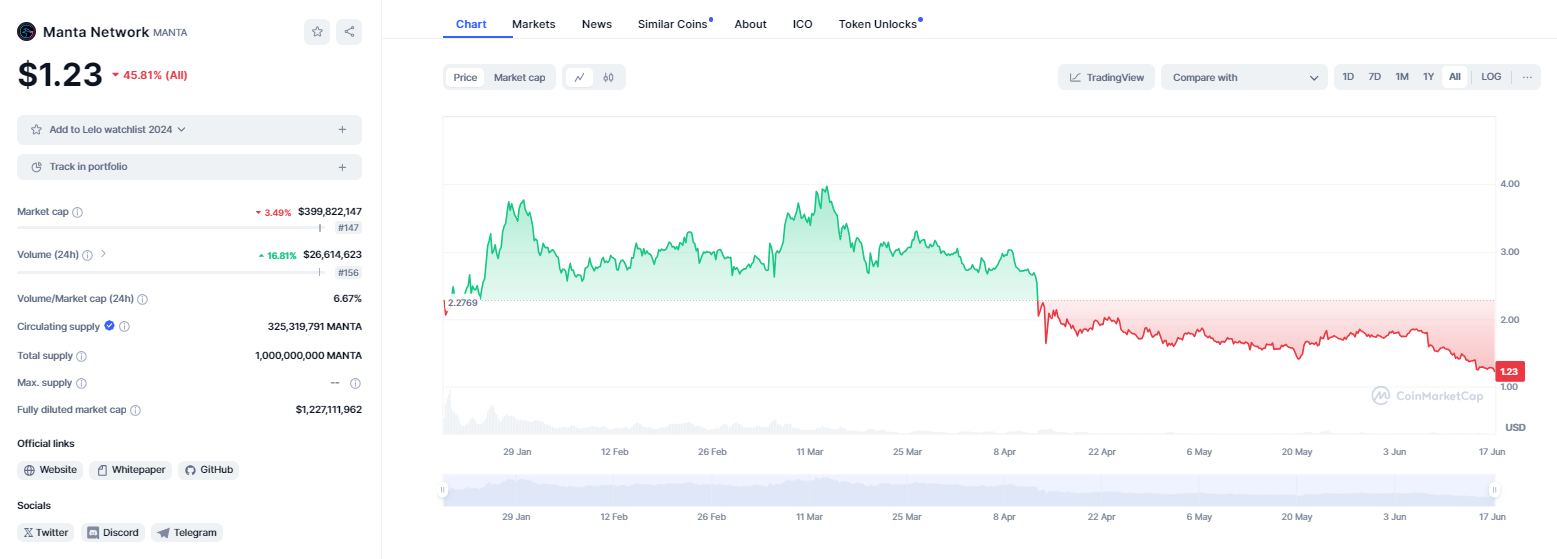The image size is (1557, 559).
Task: Click info icon next to Max. supply label
Action: tap(82, 383)
